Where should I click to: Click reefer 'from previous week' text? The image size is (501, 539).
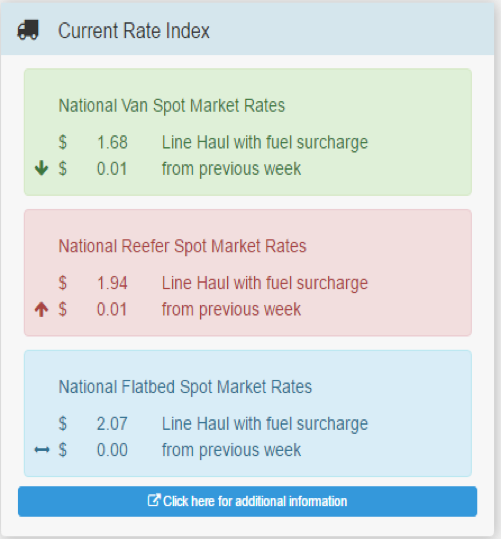(231, 310)
